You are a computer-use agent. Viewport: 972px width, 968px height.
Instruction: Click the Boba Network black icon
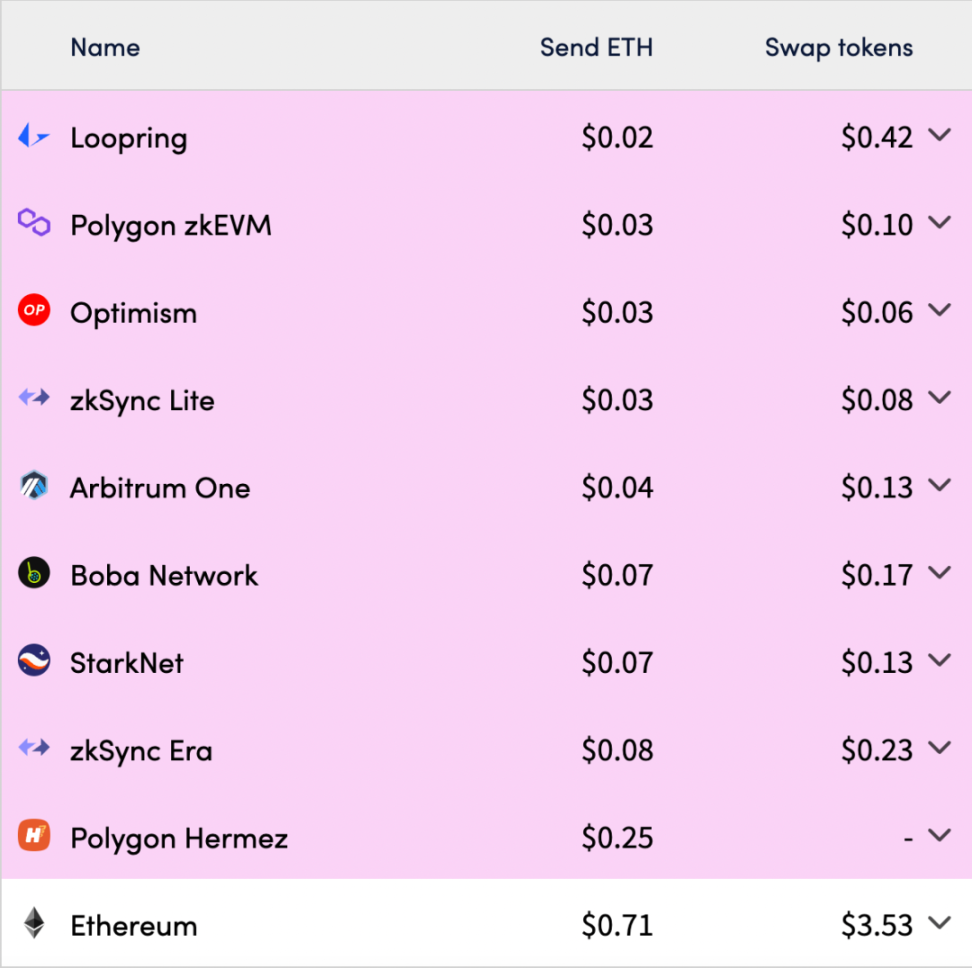tap(33, 573)
